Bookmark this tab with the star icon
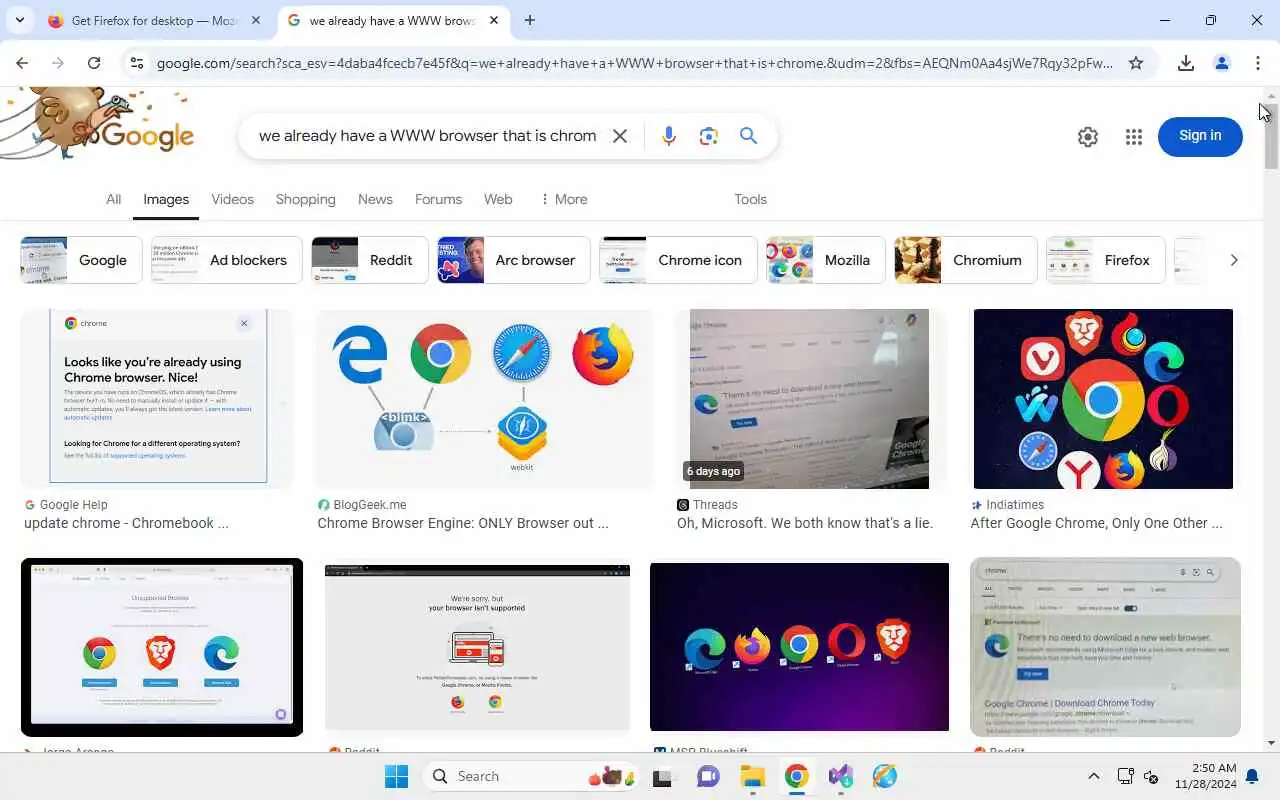 [1136, 63]
